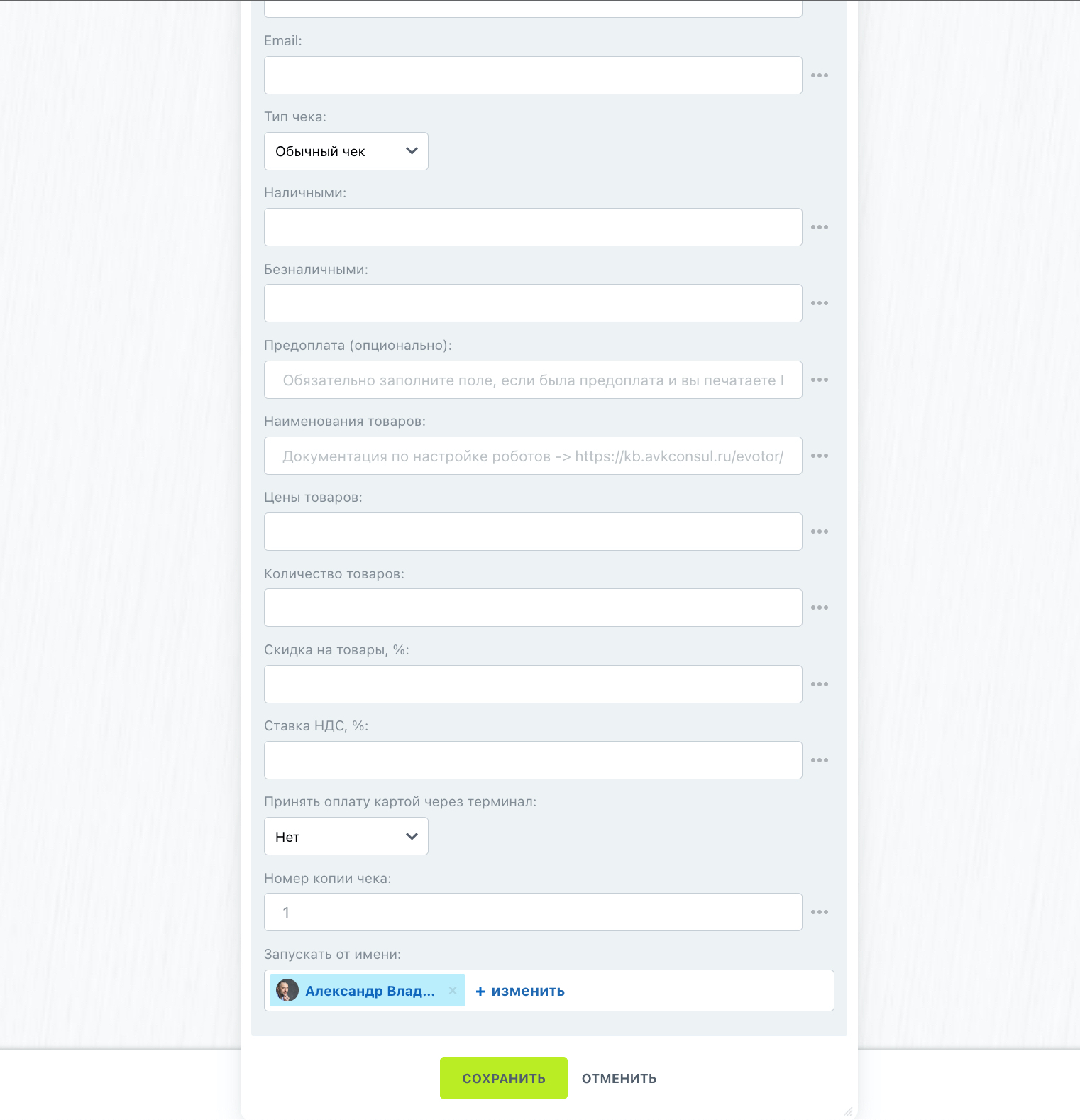Focus the Номер копии чека input field
The width and height of the screenshot is (1080, 1120).
(x=533, y=912)
